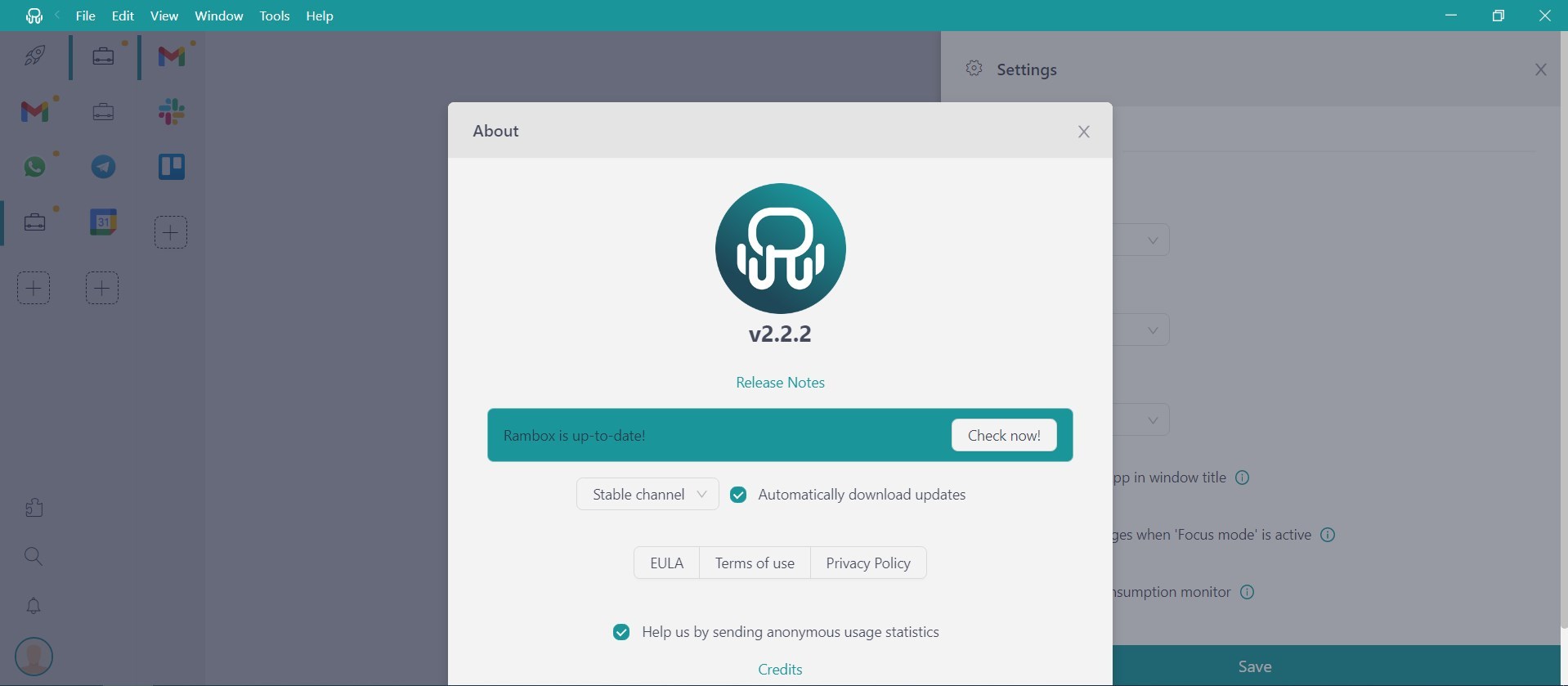
Task: Click the add-app plus box below WhatsApp's column briefcase
Action: click(34, 288)
